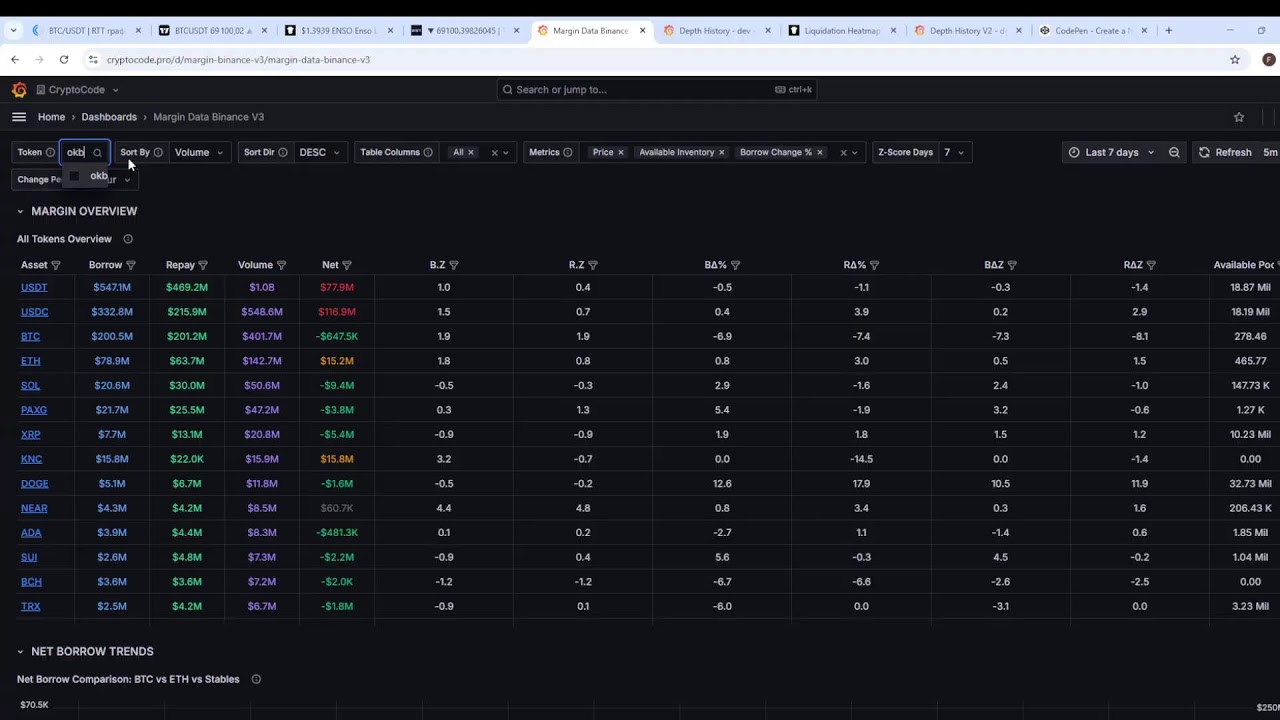This screenshot has height=720, width=1280.
Task: Filter the BΔ% column
Action: (735, 265)
